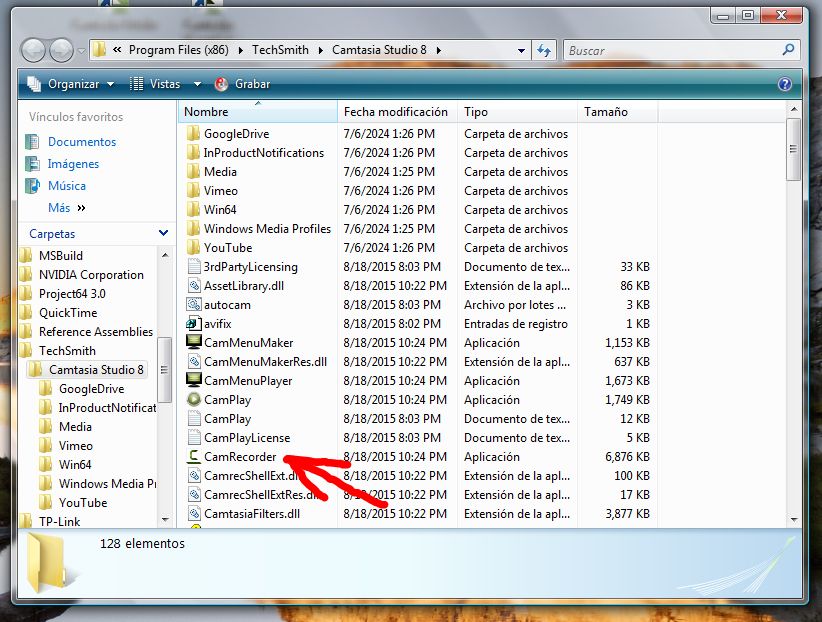Expand breadcrumb arrow after Camtasia Studio 8
Image resolution: width=822 pixels, height=622 pixels.
coord(438,50)
